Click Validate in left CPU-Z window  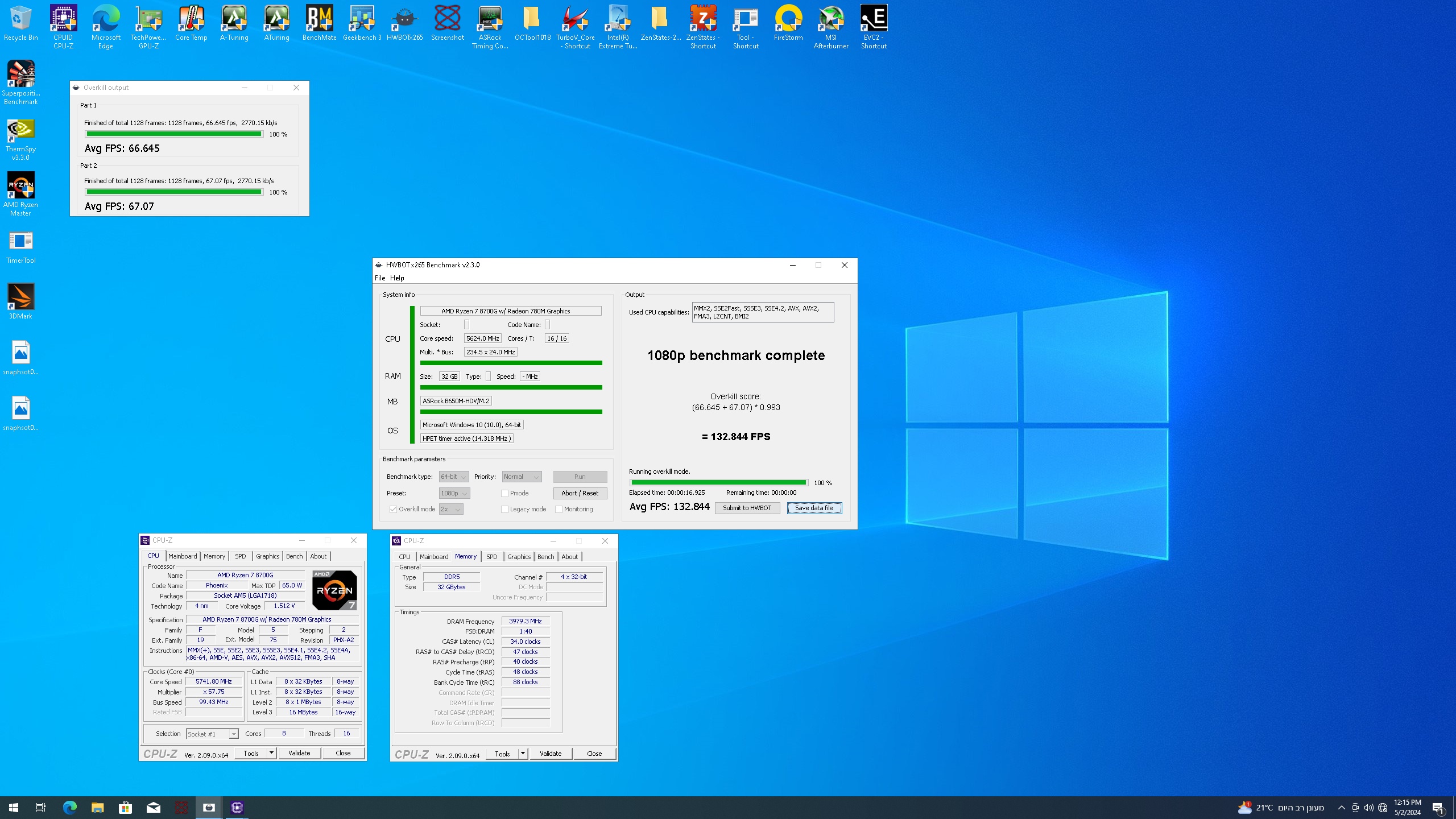point(299,753)
